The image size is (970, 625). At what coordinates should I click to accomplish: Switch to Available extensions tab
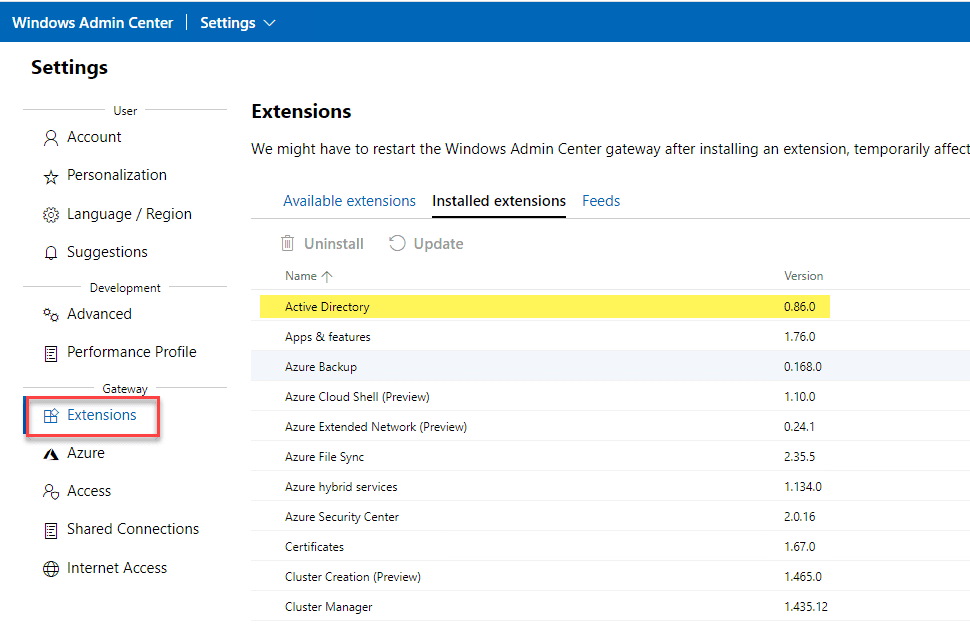tap(349, 201)
